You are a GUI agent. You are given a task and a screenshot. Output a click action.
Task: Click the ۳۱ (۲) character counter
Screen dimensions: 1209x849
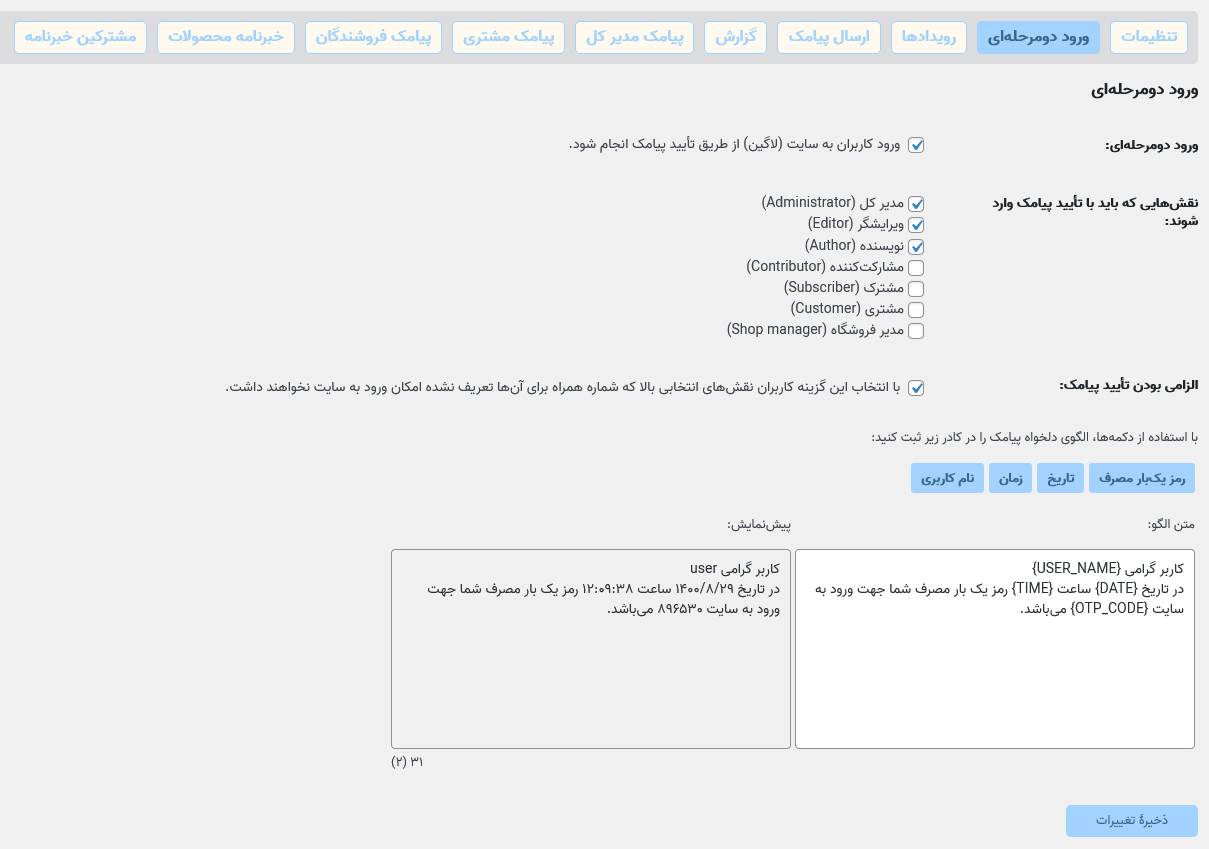coord(407,762)
